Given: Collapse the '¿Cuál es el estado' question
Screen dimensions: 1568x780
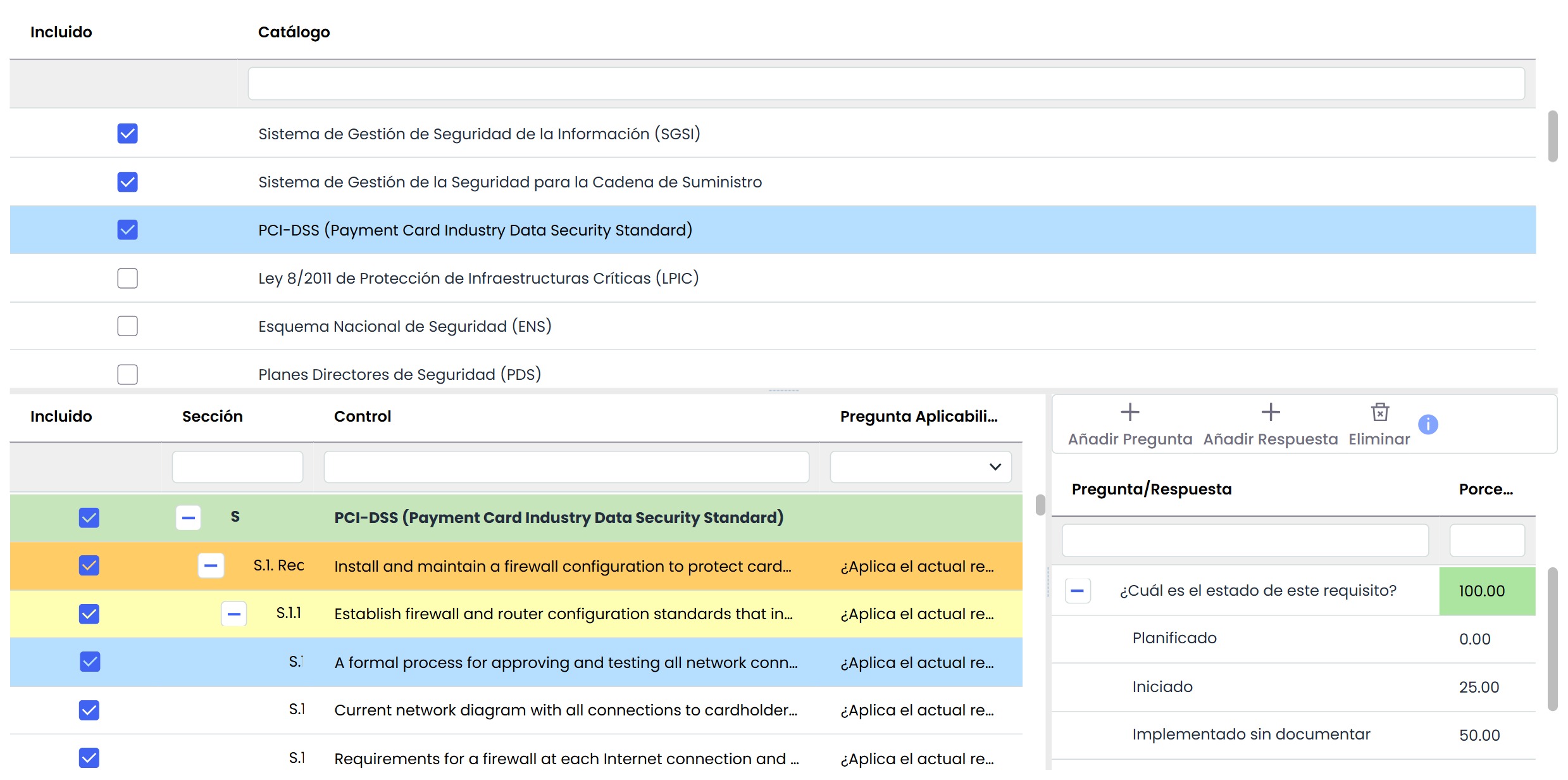Looking at the screenshot, I should click(x=1077, y=591).
